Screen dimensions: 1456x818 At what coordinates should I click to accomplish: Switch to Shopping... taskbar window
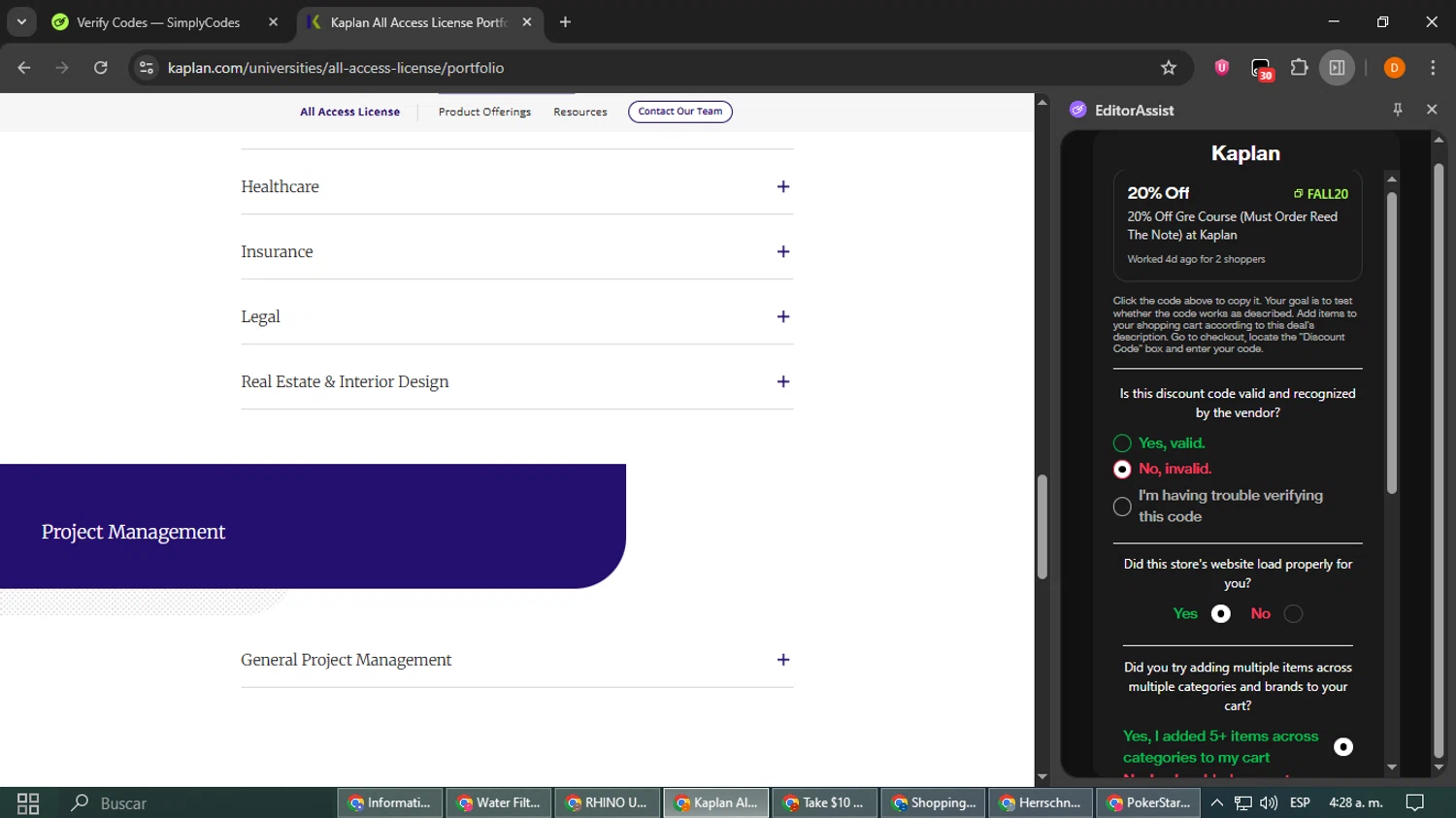tap(934, 802)
